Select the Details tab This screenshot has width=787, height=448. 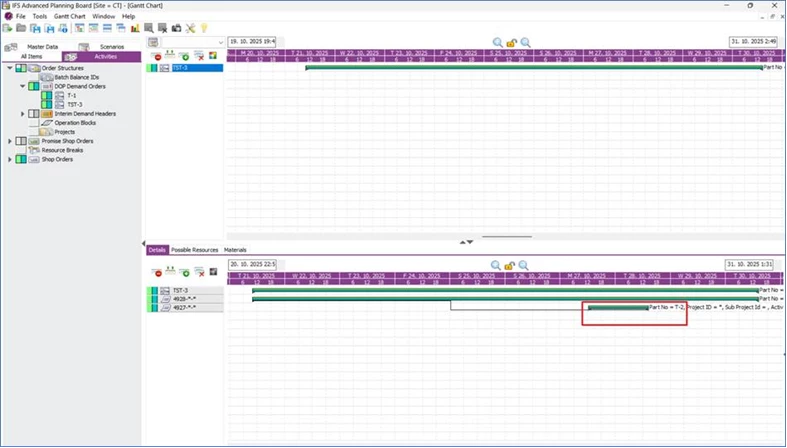[x=157, y=250]
